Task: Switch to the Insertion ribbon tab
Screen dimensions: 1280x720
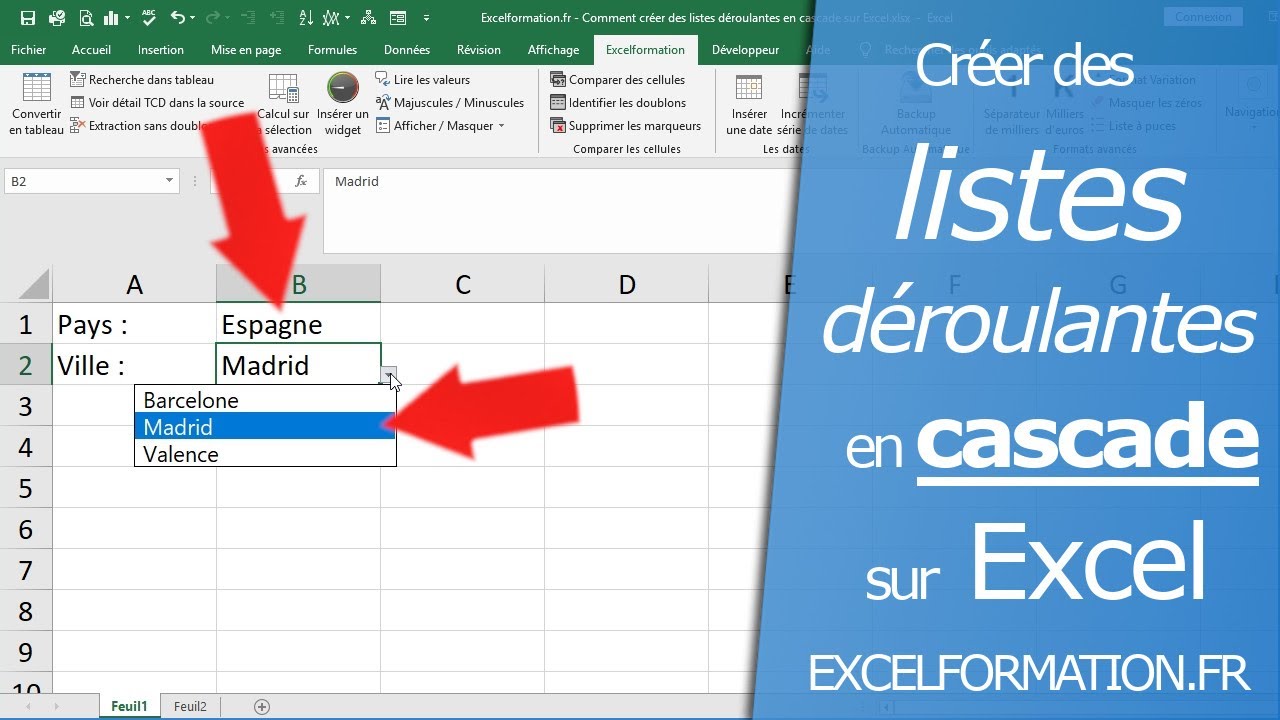Action: pos(160,50)
